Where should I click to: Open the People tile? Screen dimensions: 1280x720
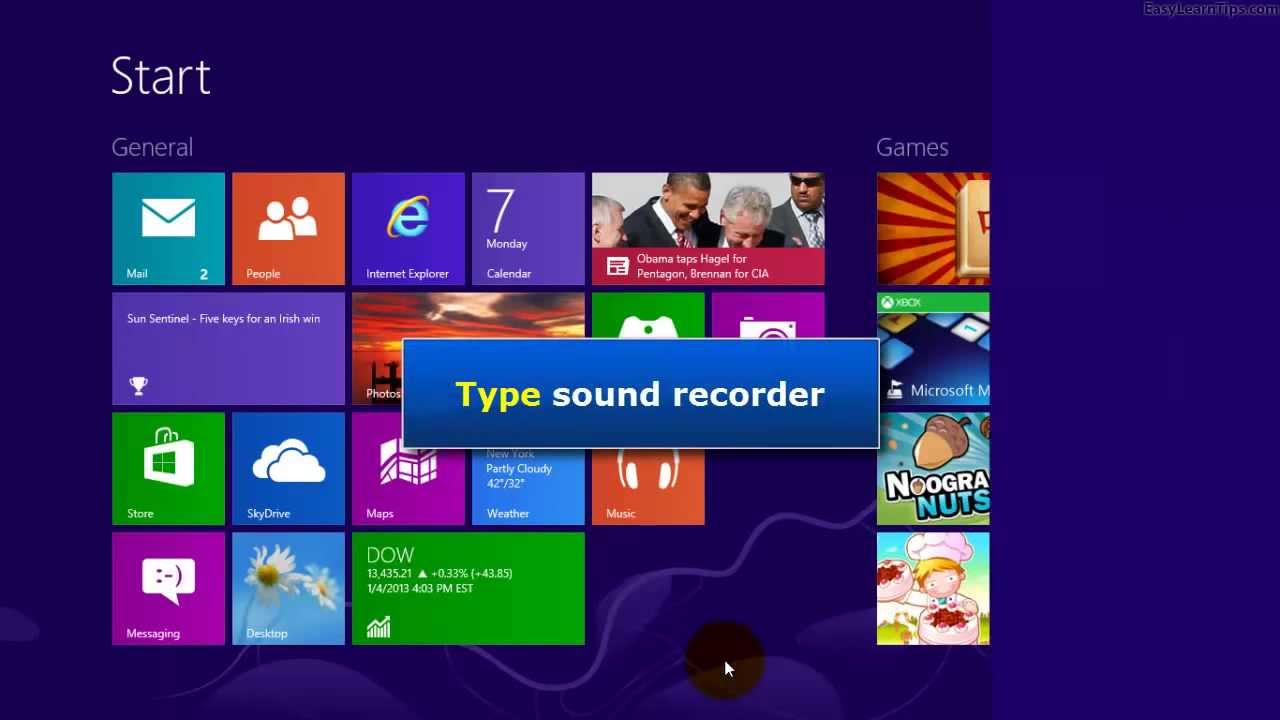[x=288, y=229]
